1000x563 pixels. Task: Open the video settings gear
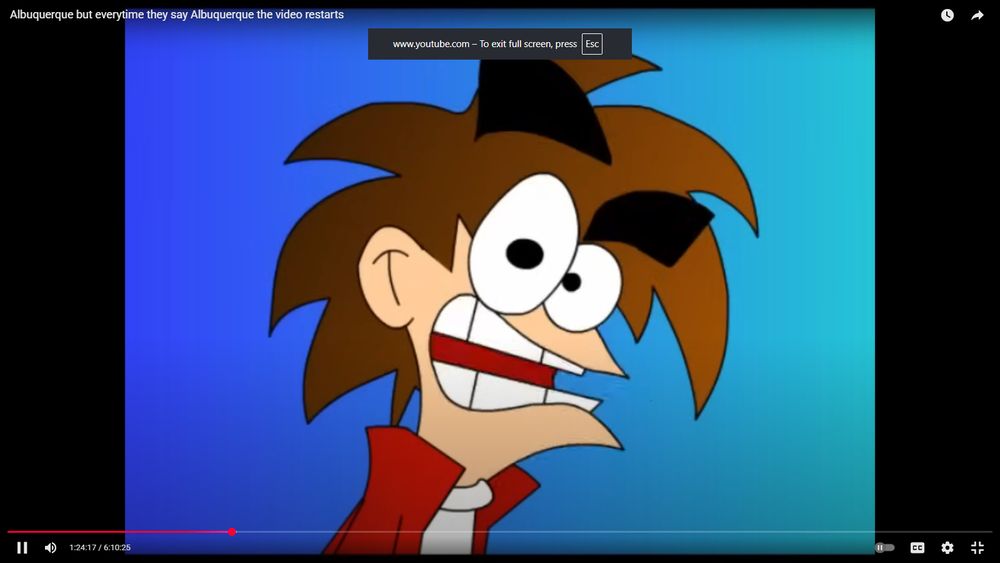point(947,548)
